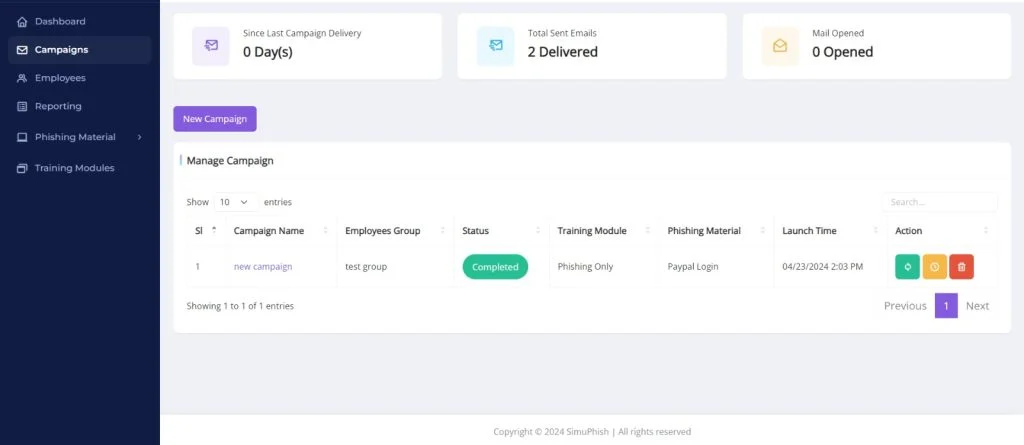The width and height of the screenshot is (1024, 445).
Task: Click the Total Sent Emails icon
Action: point(496,45)
